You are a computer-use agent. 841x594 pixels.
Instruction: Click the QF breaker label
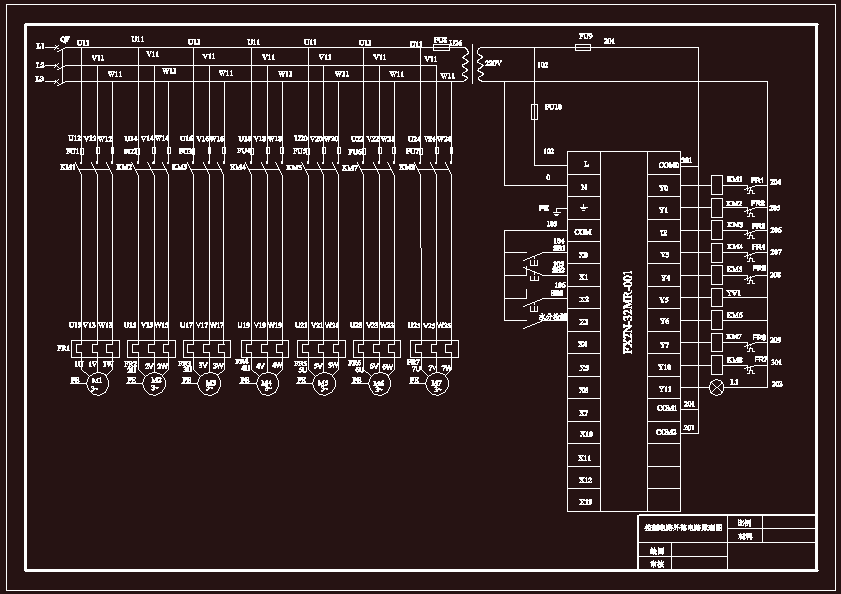click(x=65, y=39)
